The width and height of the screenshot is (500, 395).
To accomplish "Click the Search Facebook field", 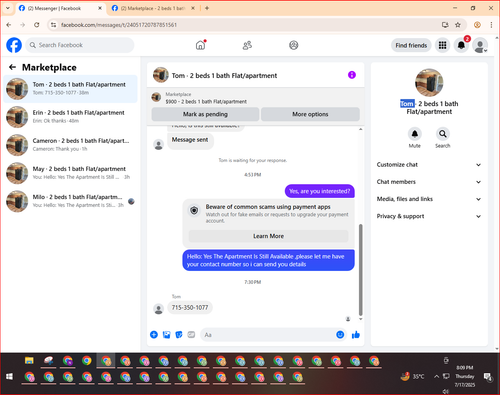I will coord(80,45).
